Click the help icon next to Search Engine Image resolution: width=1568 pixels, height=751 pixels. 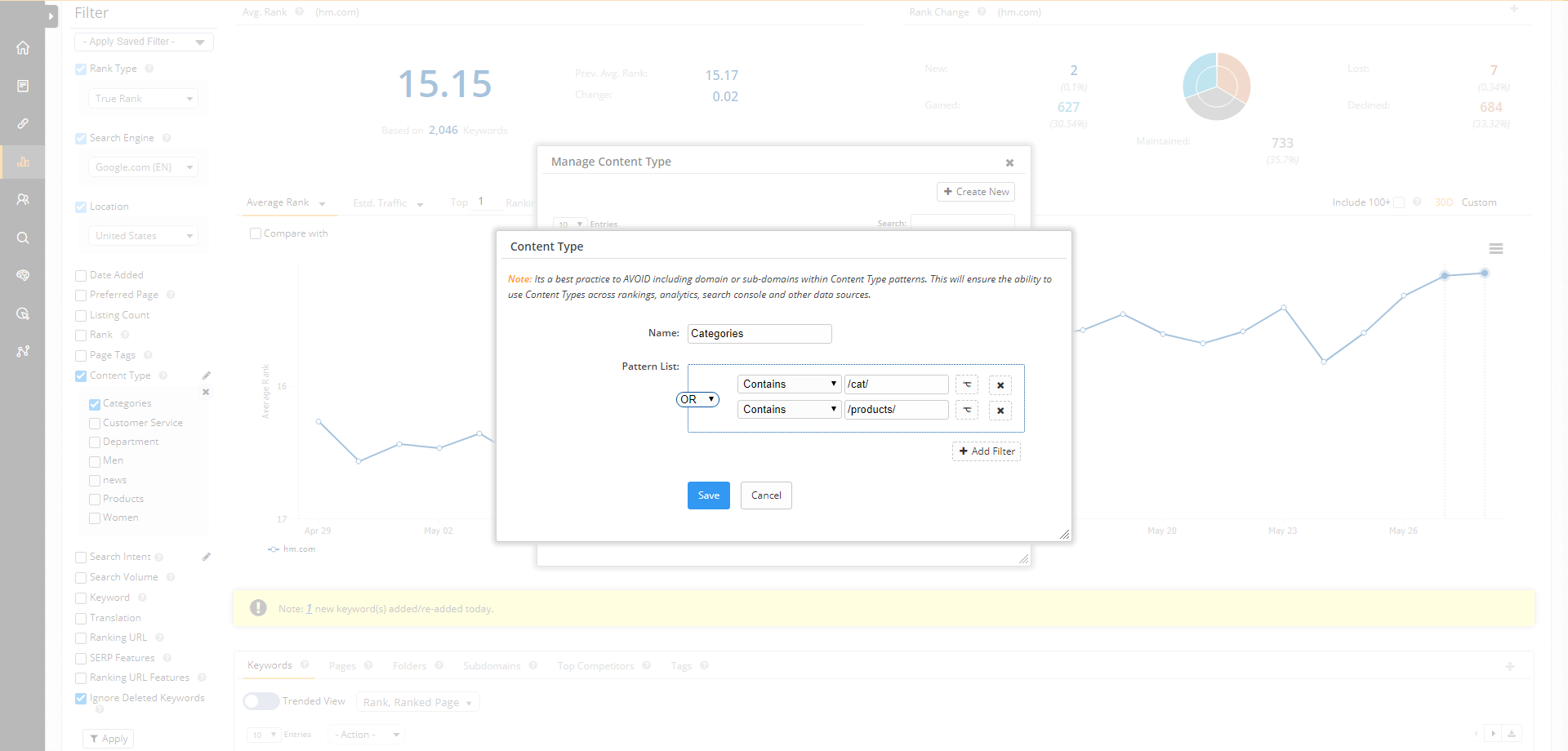(x=167, y=138)
